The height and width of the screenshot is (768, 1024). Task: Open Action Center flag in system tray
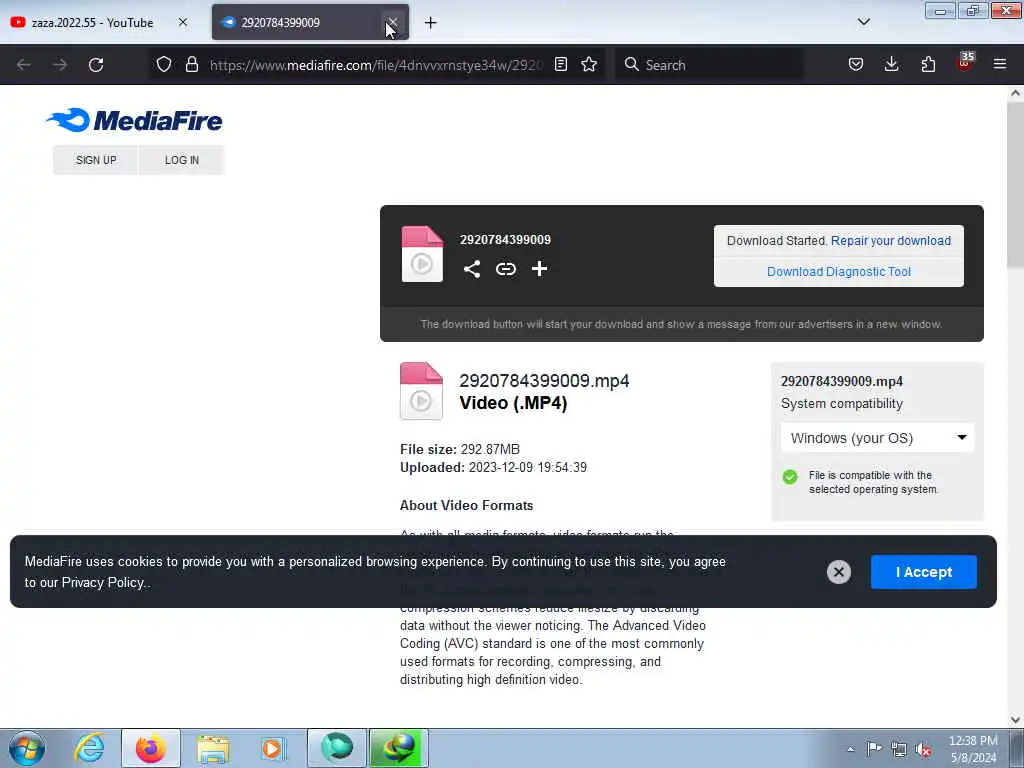pyautogui.click(x=874, y=748)
